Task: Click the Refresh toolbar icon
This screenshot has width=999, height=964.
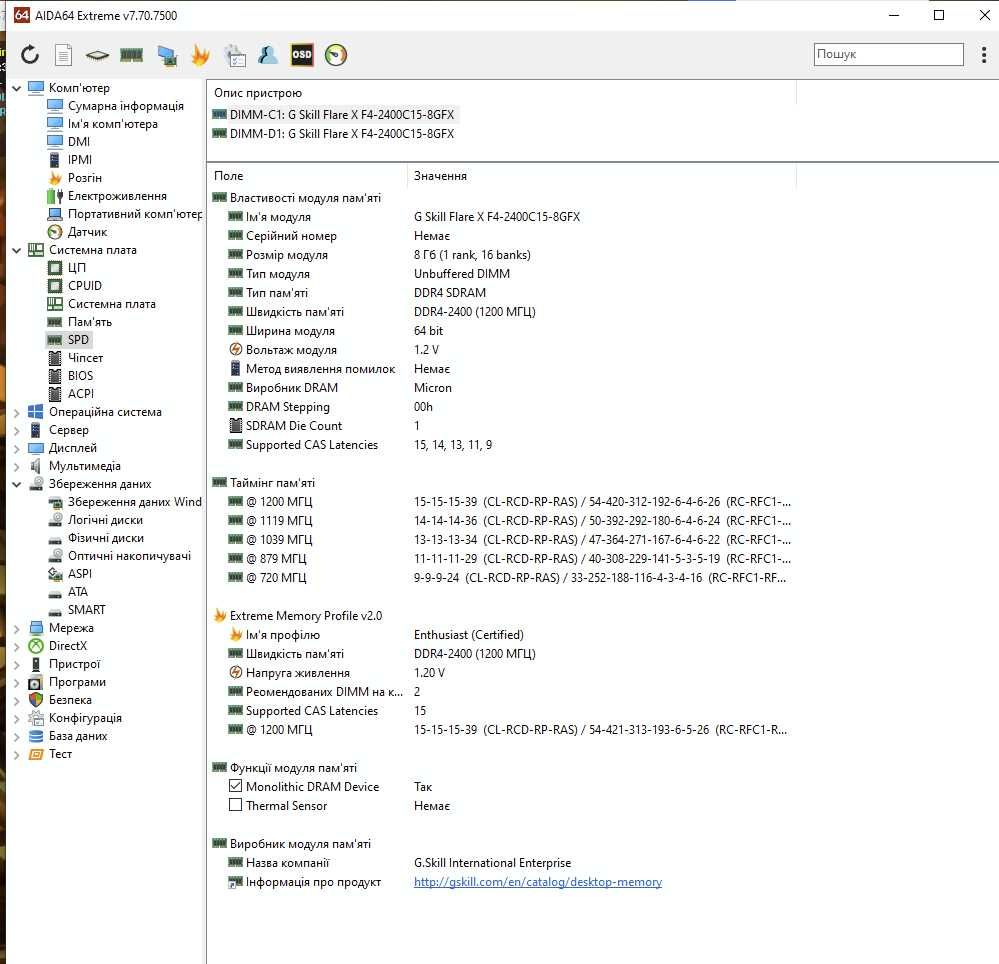Action: click(x=29, y=55)
